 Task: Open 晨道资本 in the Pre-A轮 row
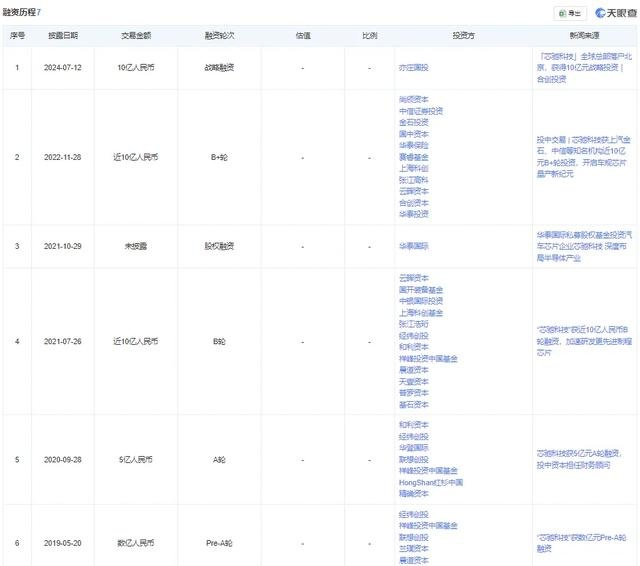tap(413, 560)
